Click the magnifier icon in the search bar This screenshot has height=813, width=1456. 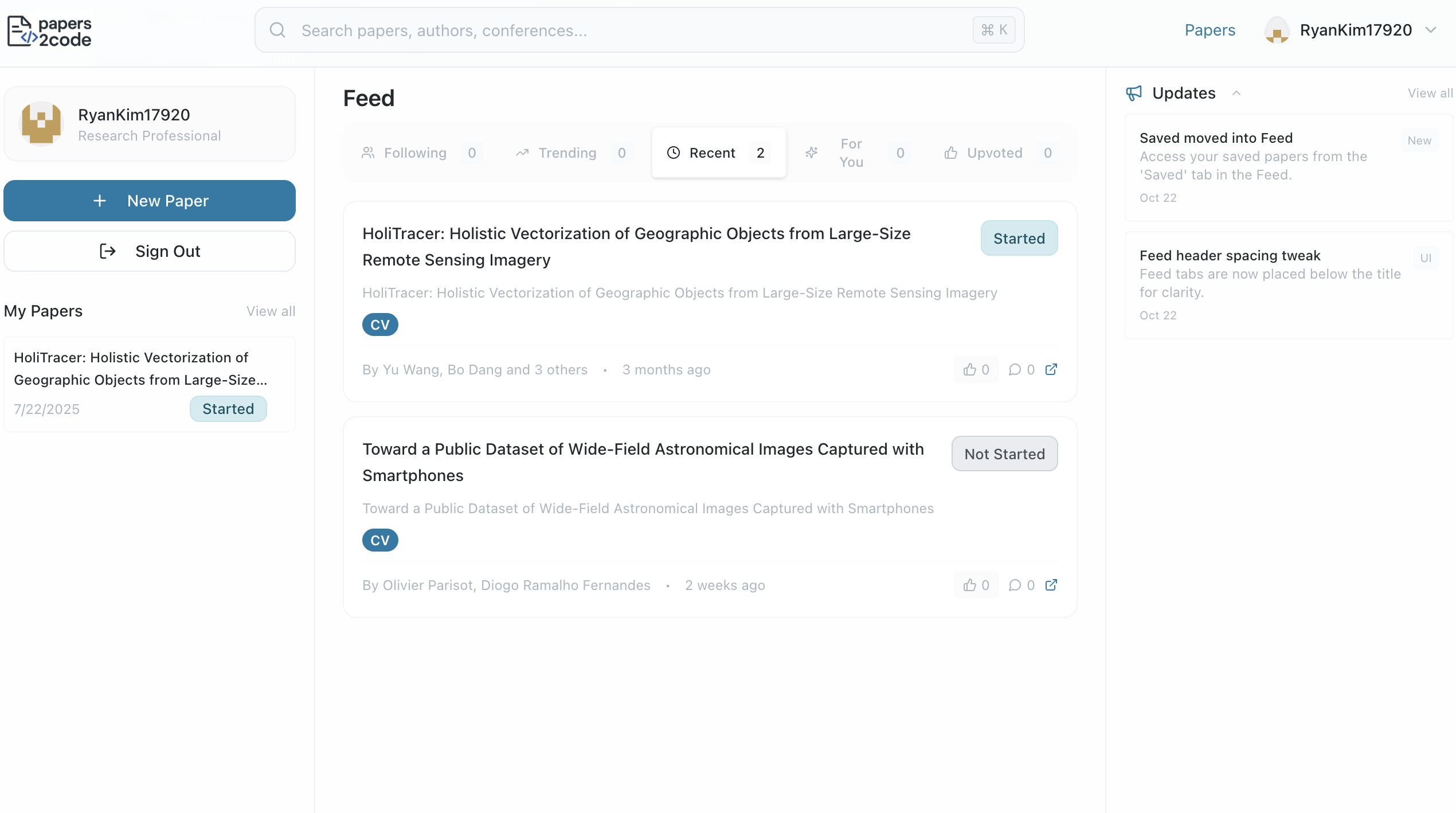pos(277,30)
